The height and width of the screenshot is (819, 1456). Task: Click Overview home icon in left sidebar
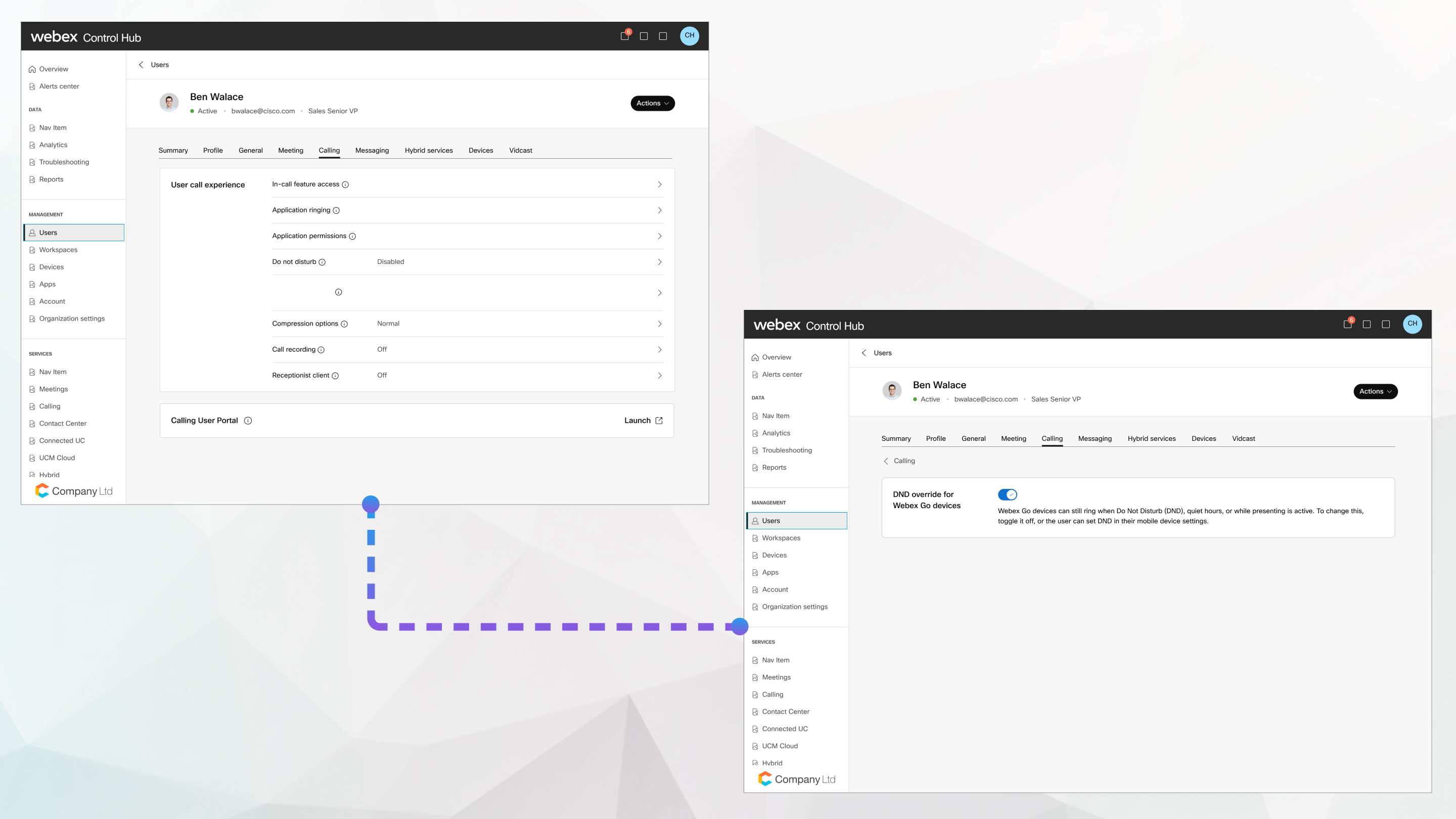32,70
